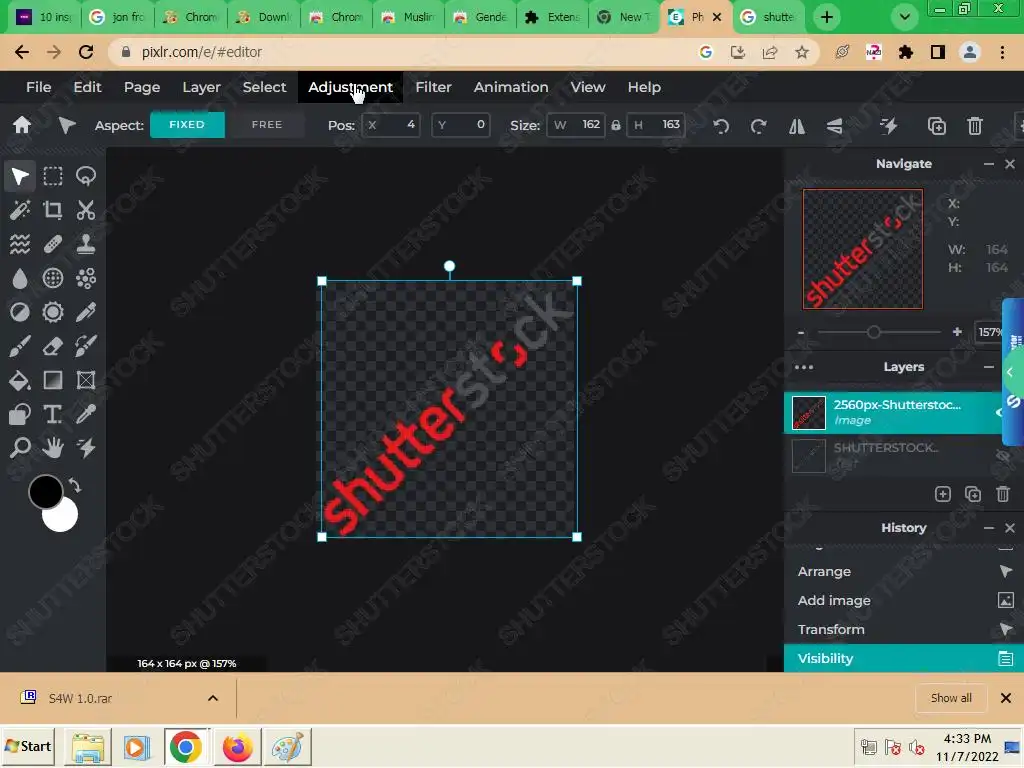Open Chrome tab search dropdown arrow
Screen dimensions: 1024x768
coord(904,17)
